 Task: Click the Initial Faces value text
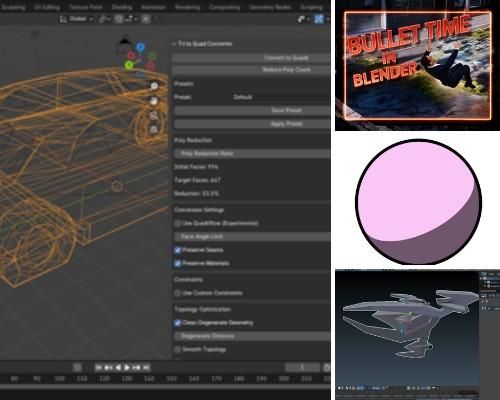pyautogui.click(x=196, y=167)
